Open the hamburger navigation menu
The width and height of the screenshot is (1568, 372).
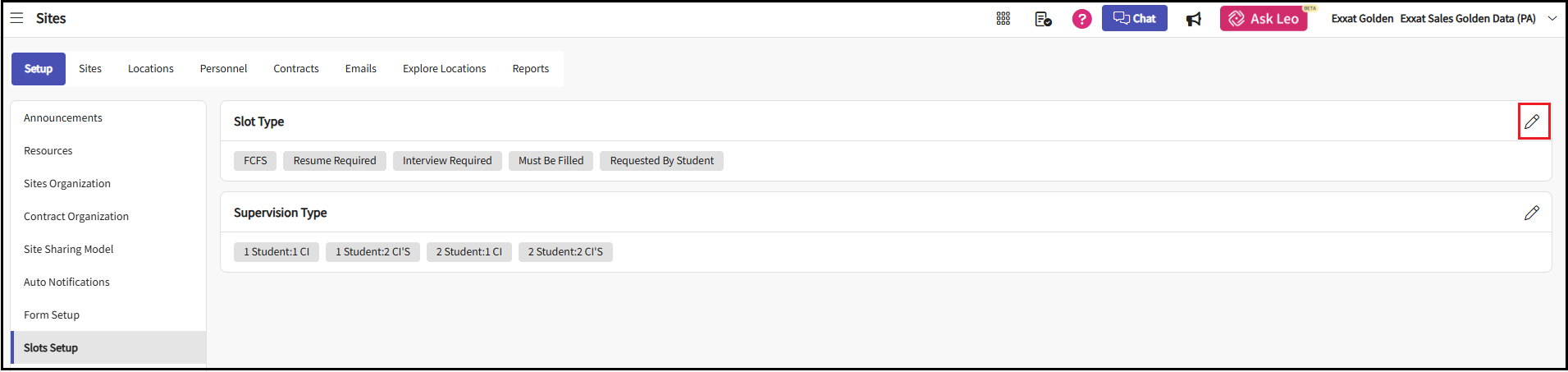point(16,18)
